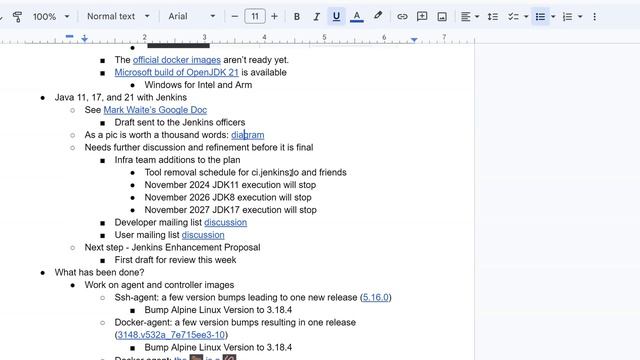Click 'November 2026 JDK8 execution will stop'

[228, 198]
